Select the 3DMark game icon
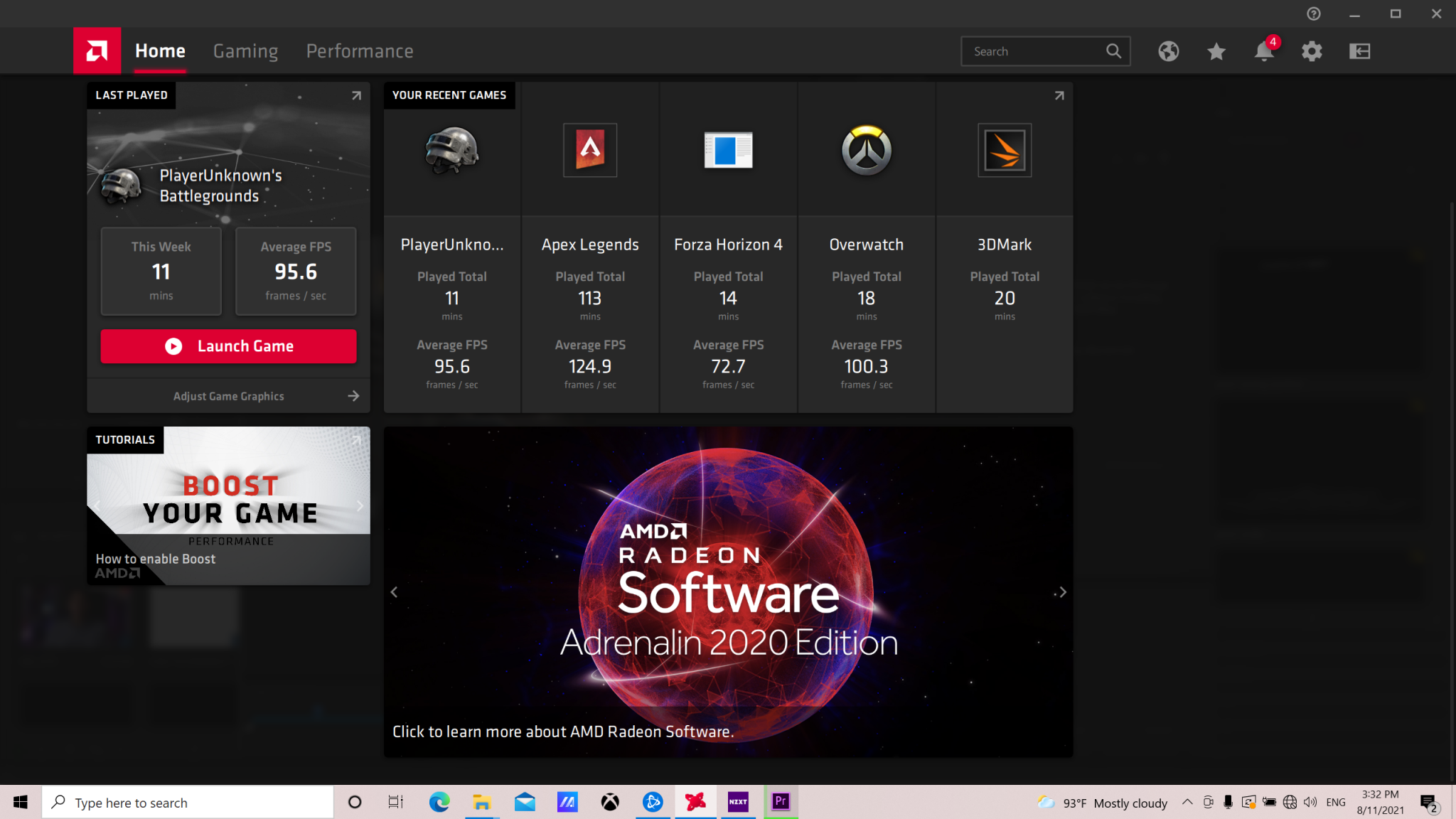The image size is (1456, 819). coord(1005,150)
